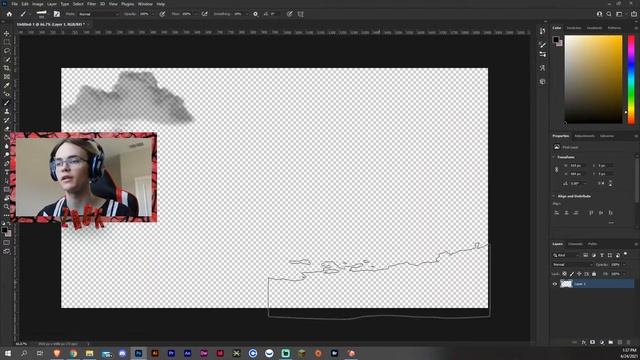The image size is (640, 360).
Task: Open Windows Start menu
Action: (8, 353)
